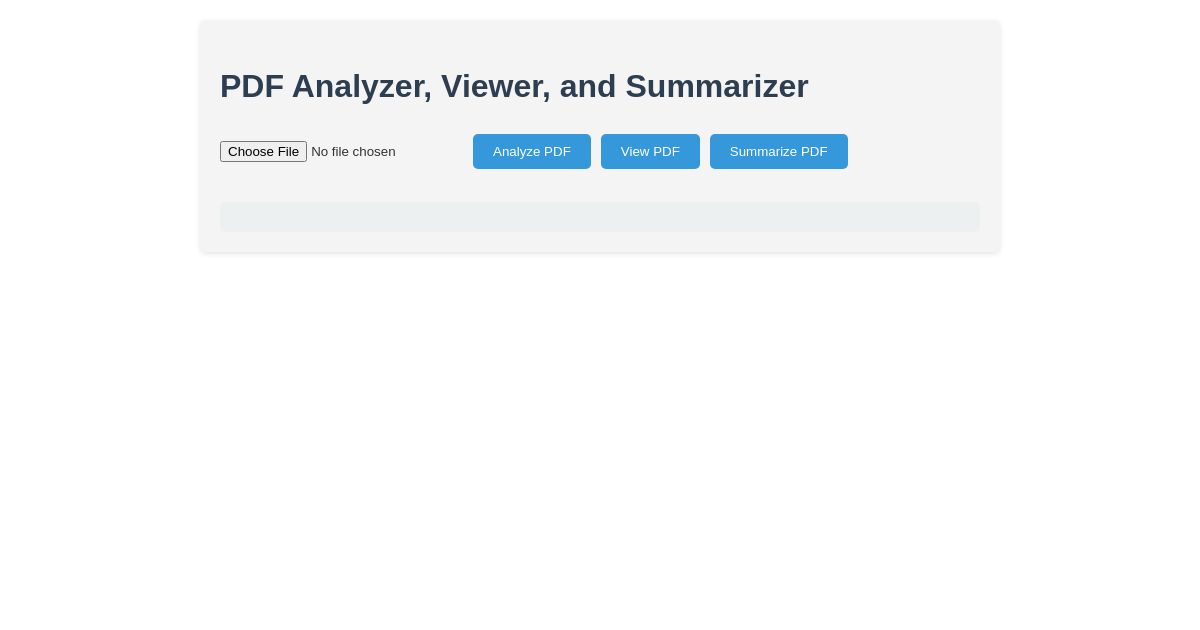Screen dimensions: 1200x630
Task: Open the PDF viewer using View PDF
Action: tap(650, 151)
